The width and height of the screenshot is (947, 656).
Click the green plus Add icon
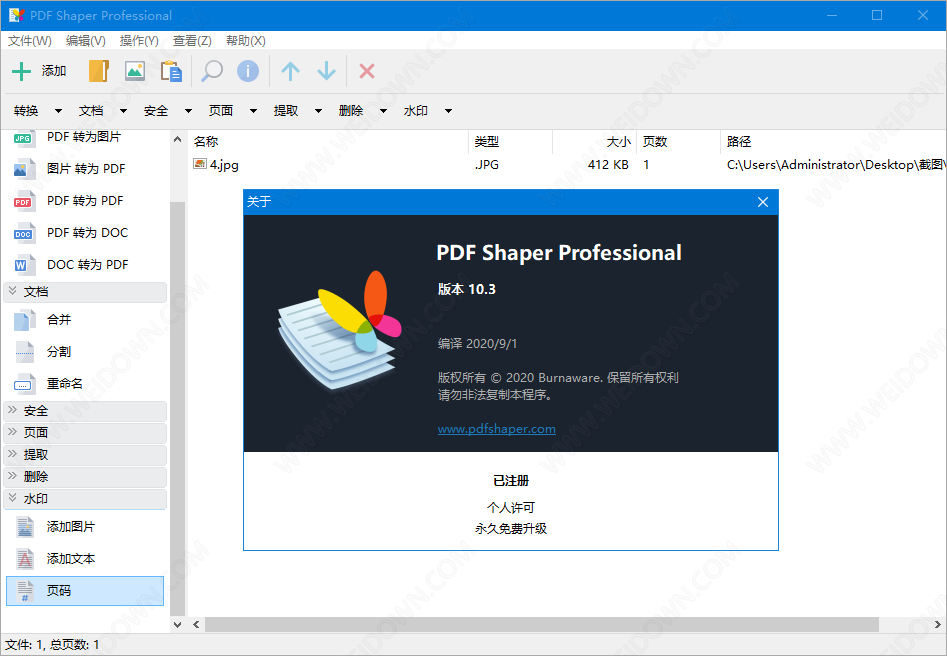click(x=21, y=71)
